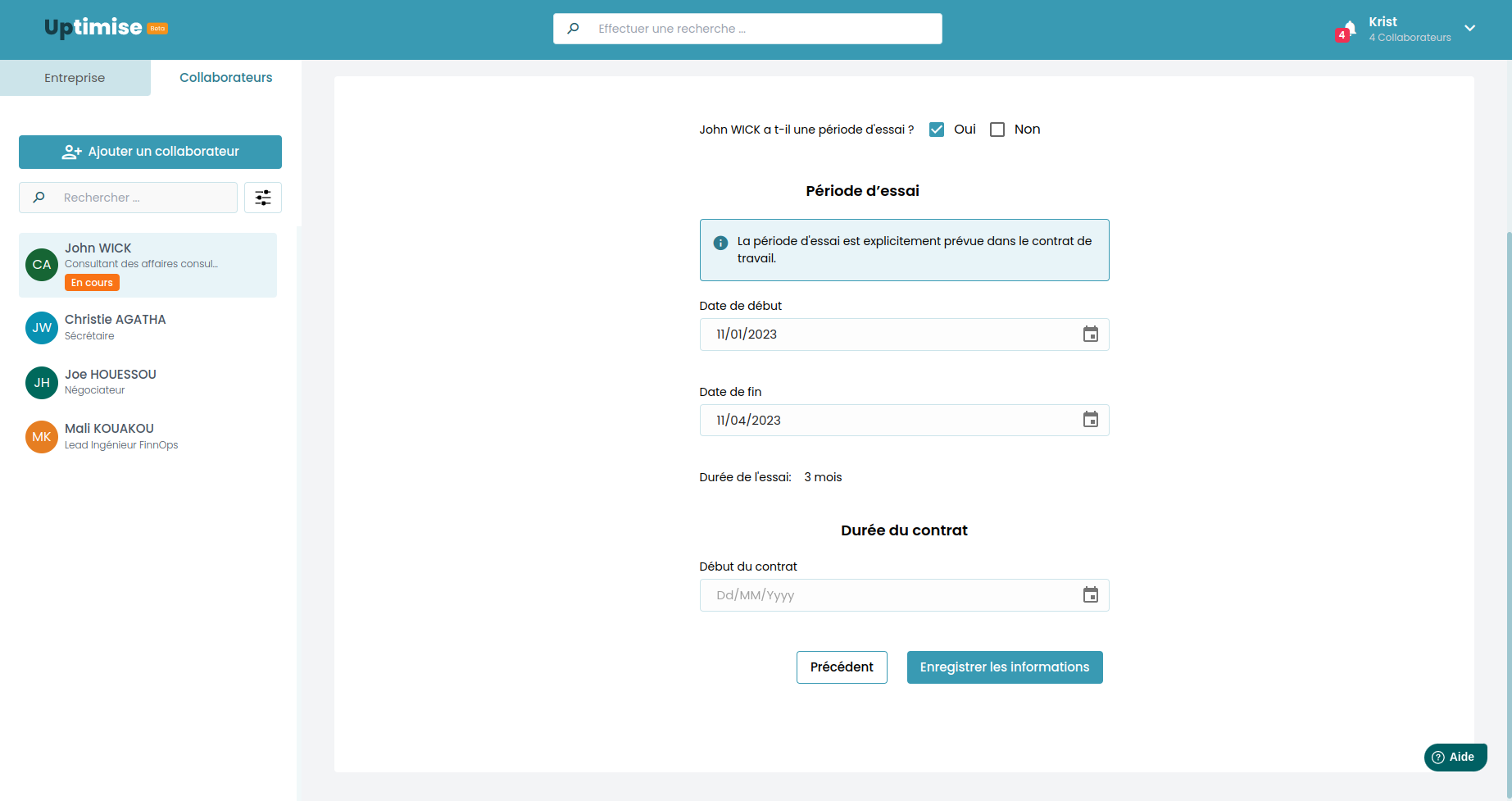This screenshot has width=1512, height=801.
Task: Click Enregistrer les informations button
Action: coord(1005,667)
